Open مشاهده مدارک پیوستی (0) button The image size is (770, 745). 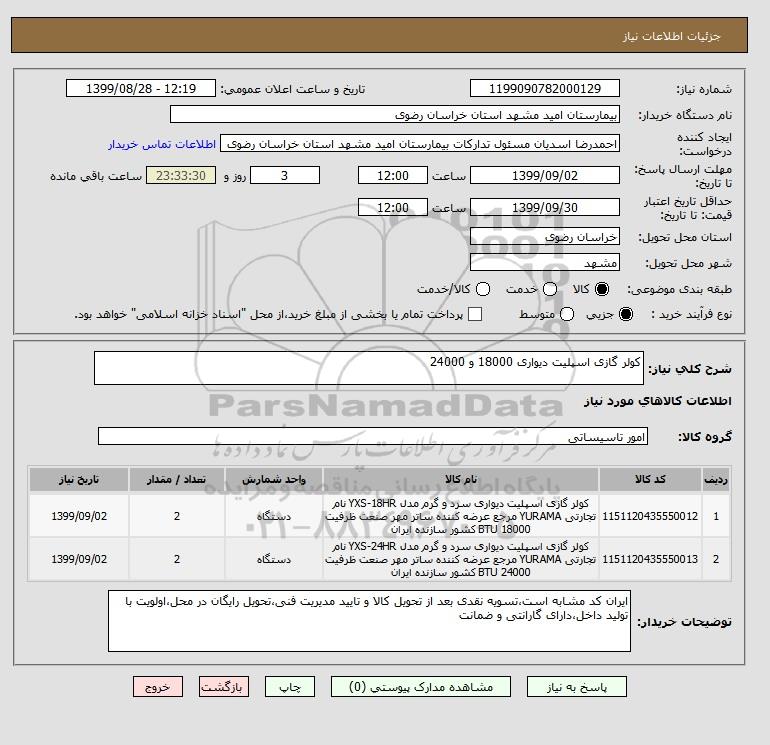click(421, 687)
